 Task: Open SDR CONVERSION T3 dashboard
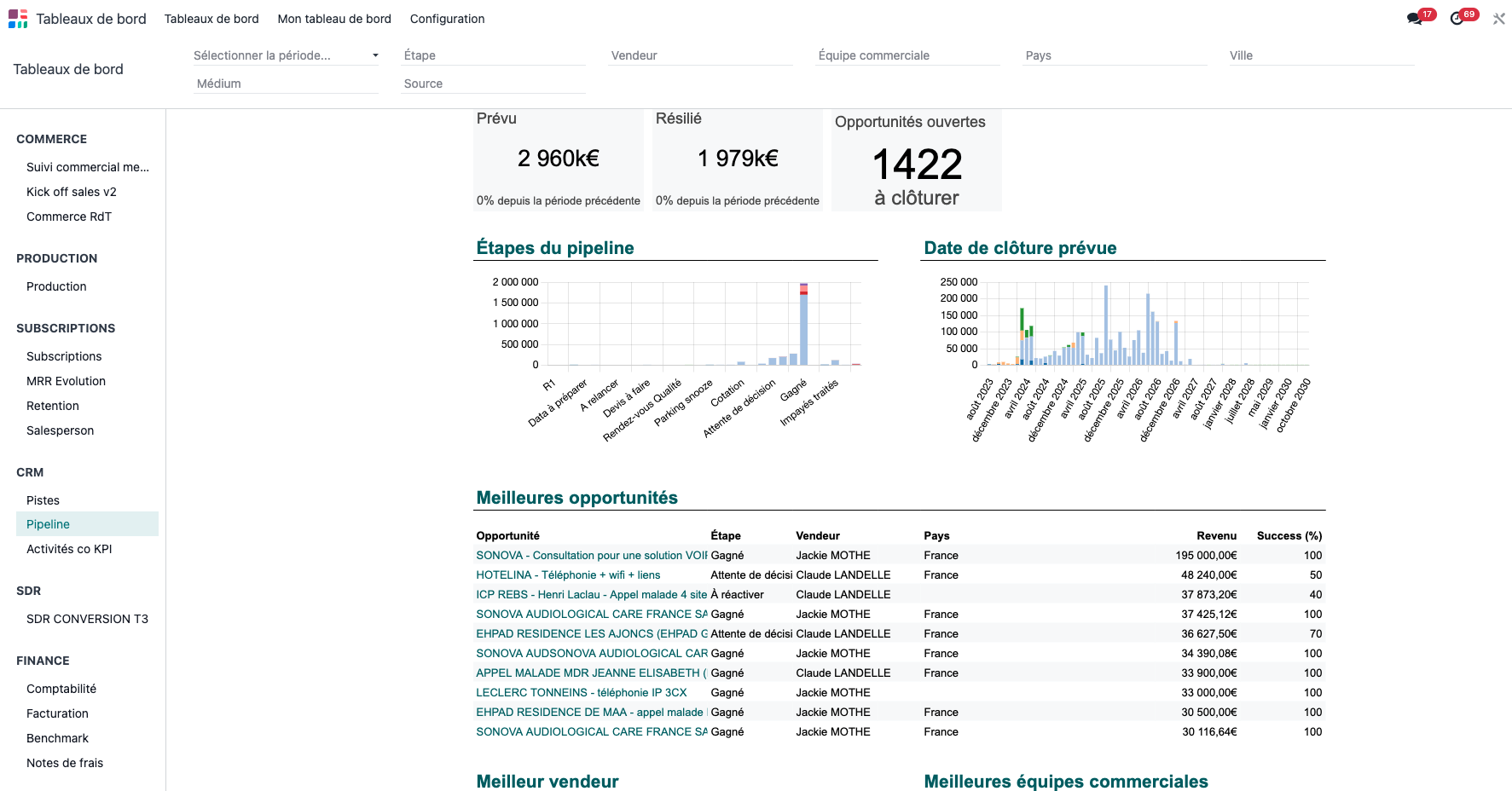(87, 619)
